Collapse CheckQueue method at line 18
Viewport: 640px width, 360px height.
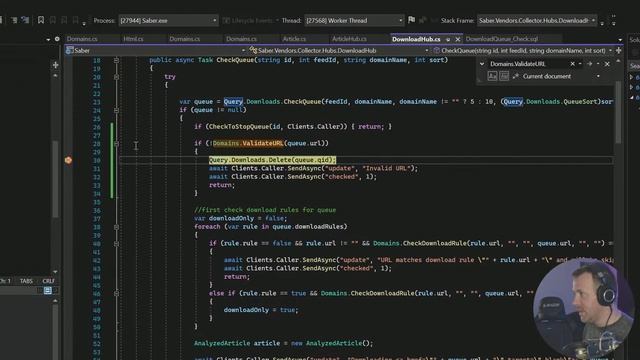pyautogui.click(x=116, y=60)
